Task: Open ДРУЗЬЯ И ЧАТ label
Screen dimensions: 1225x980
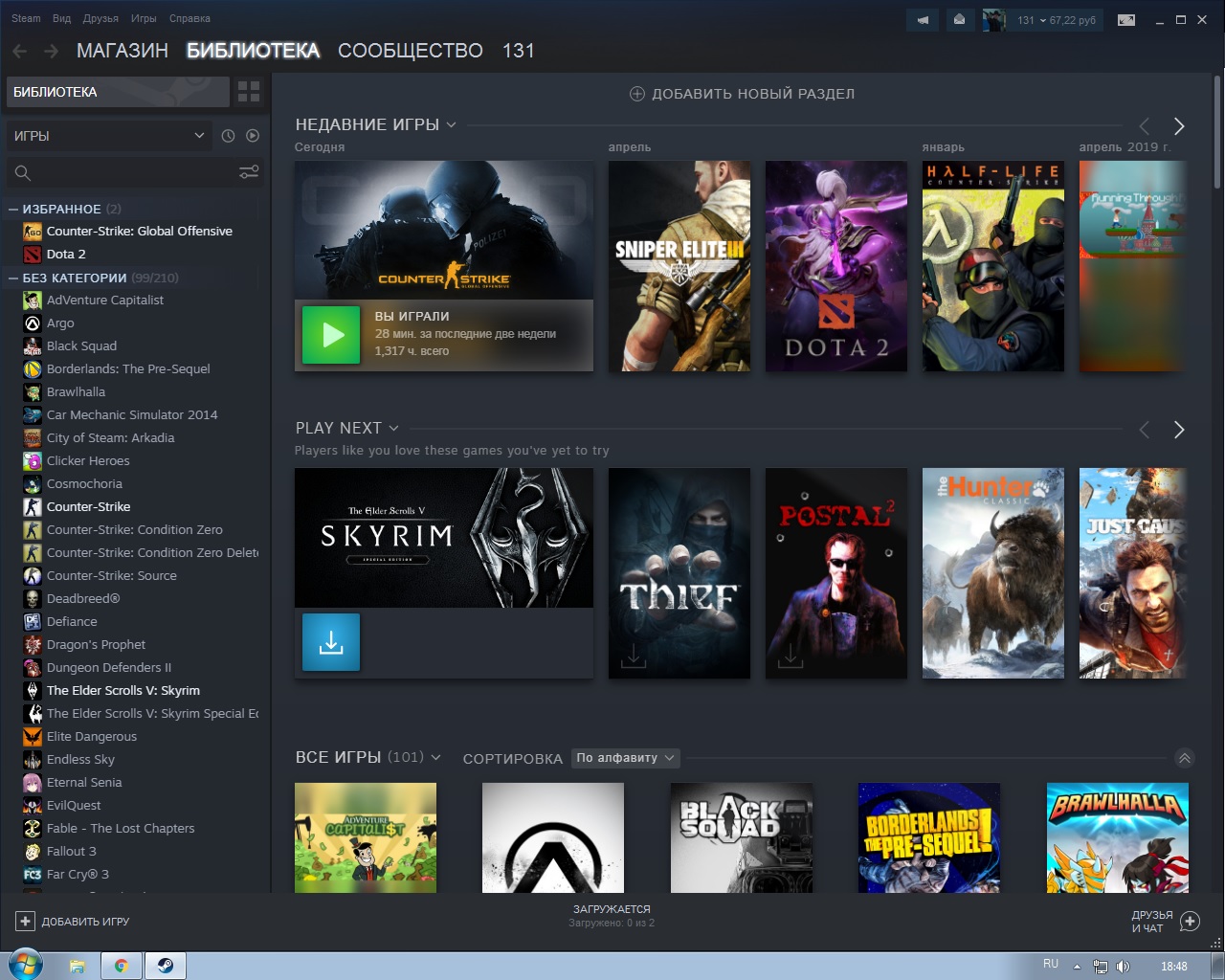Action: (1152, 922)
